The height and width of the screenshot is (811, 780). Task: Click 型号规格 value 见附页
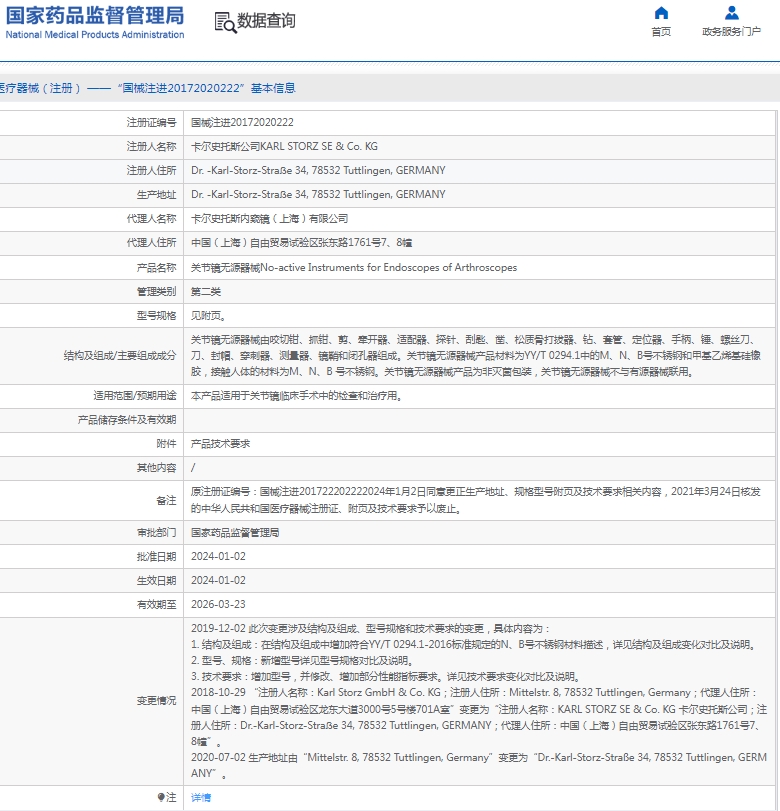(208, 316)
